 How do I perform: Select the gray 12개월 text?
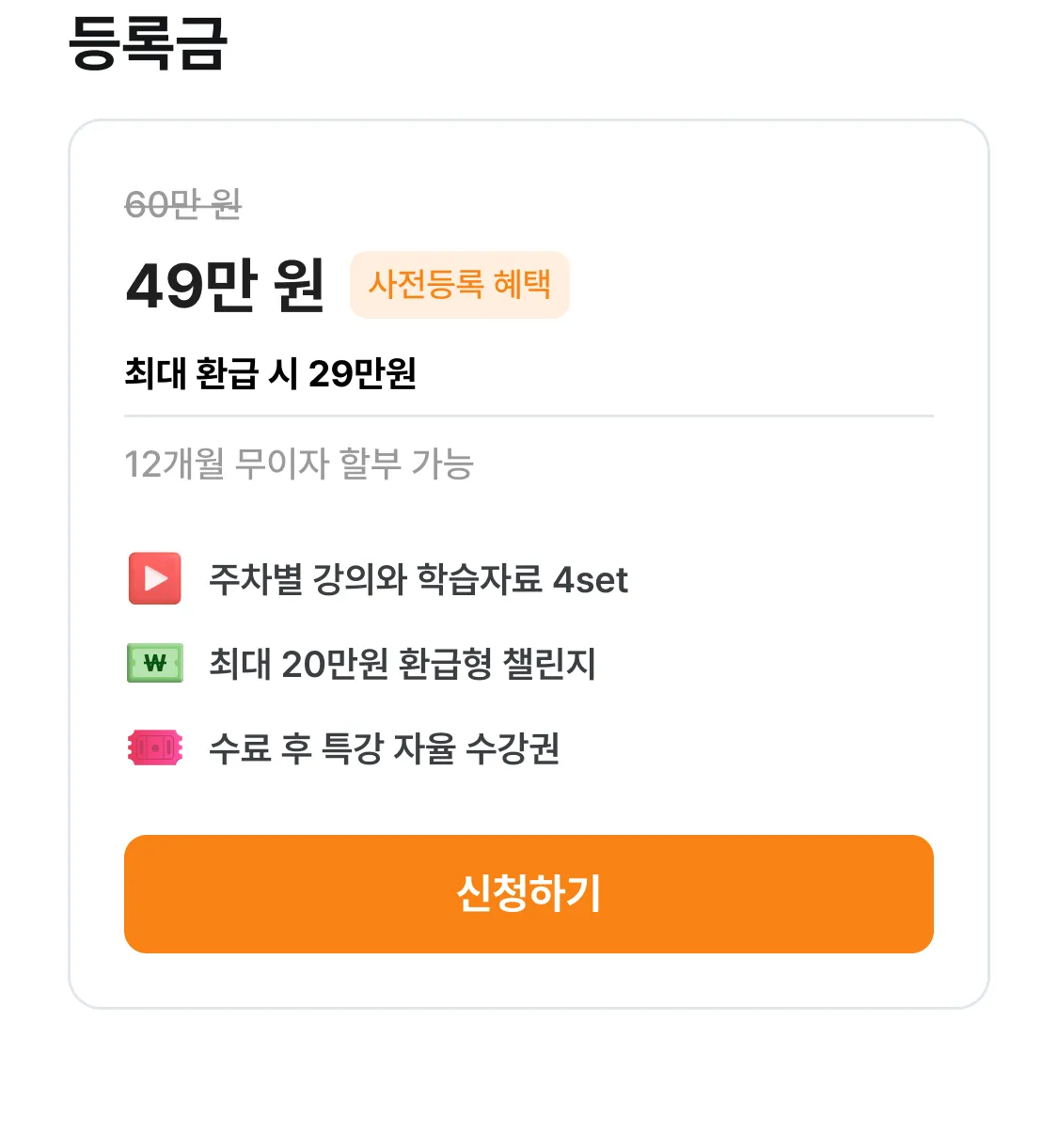point(175,464)
